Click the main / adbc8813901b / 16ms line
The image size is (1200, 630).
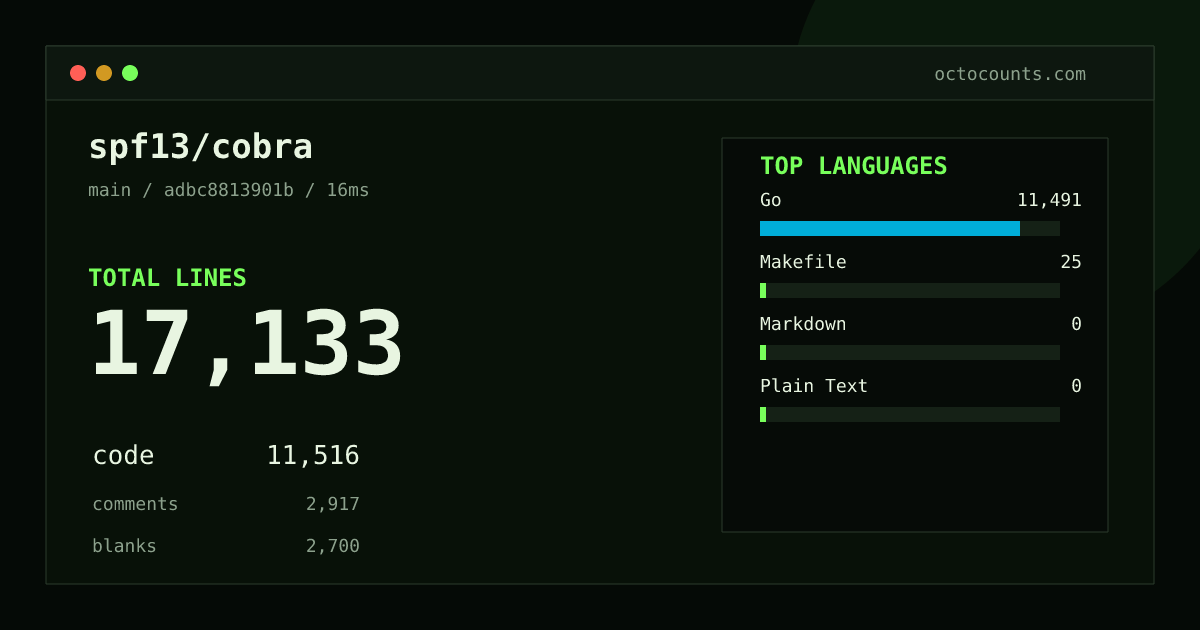point(229,190)
